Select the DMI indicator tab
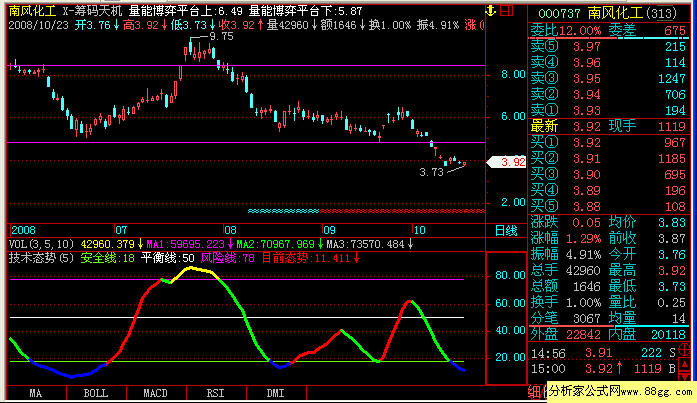This screenshot has height=403, width=697. (x=276, y=393)
